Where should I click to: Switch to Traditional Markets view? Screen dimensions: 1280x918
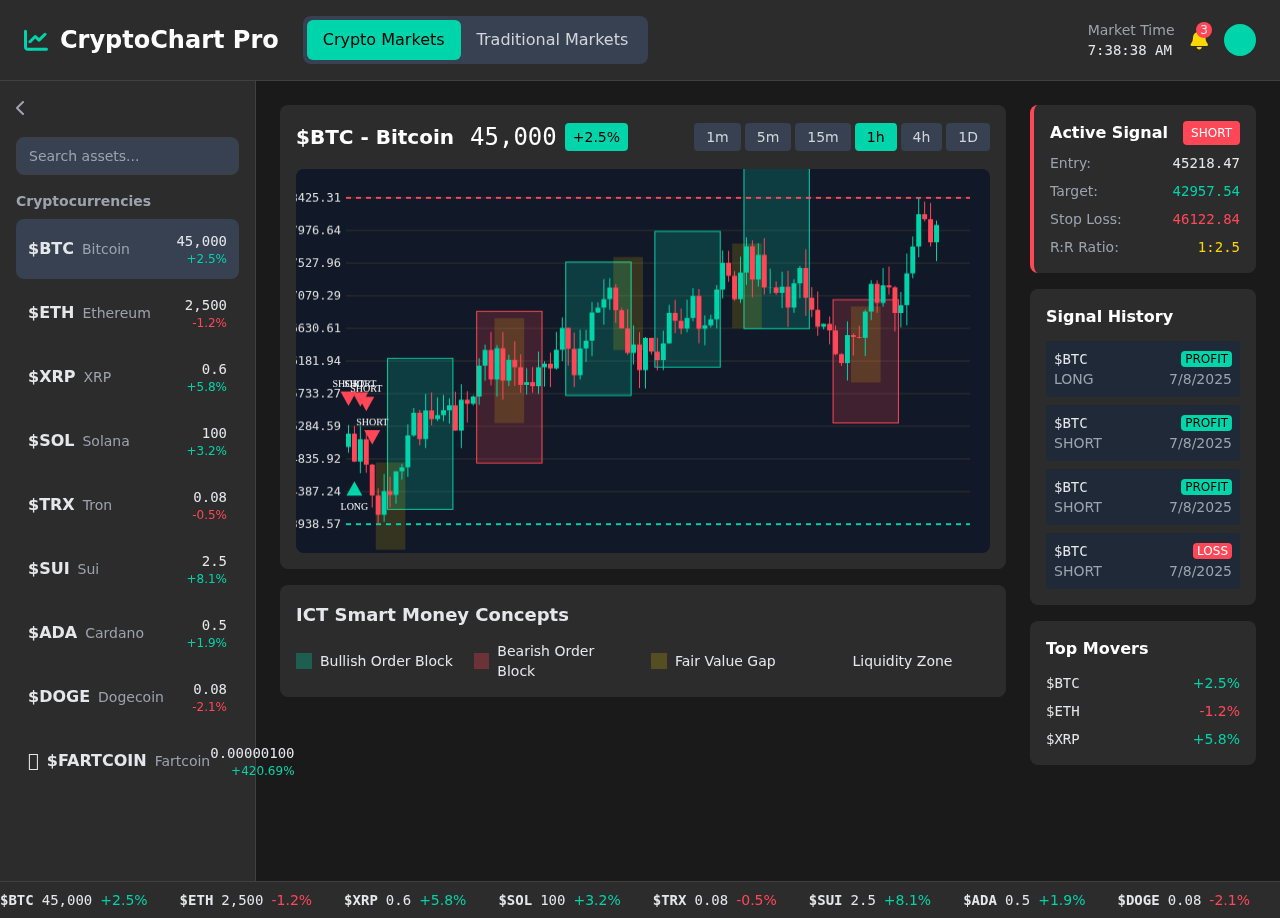[553, 40]
